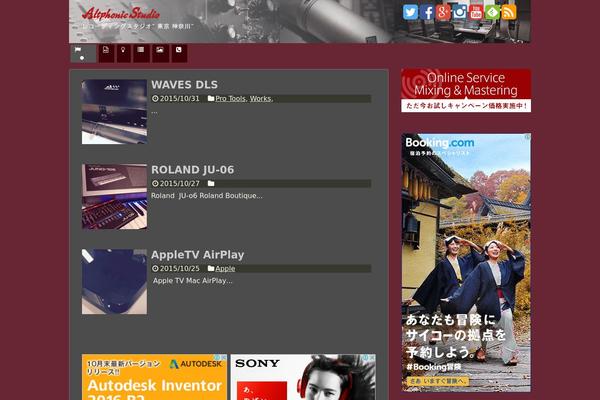Open the Autodesk Inventor advertisement
This screenshot has height=400, width=600.
click(x=154, y=377)
